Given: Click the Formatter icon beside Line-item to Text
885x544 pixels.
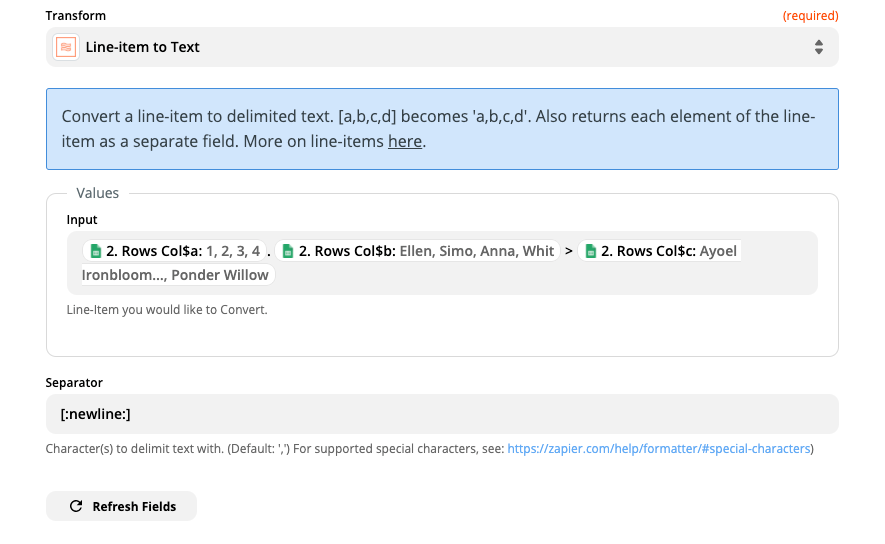Looking at the screenshot, I should [65, 47].
